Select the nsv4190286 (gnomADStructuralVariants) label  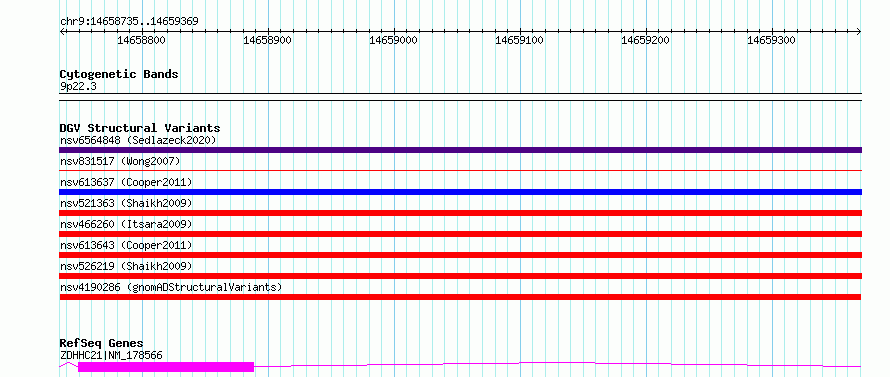(171, 287)
